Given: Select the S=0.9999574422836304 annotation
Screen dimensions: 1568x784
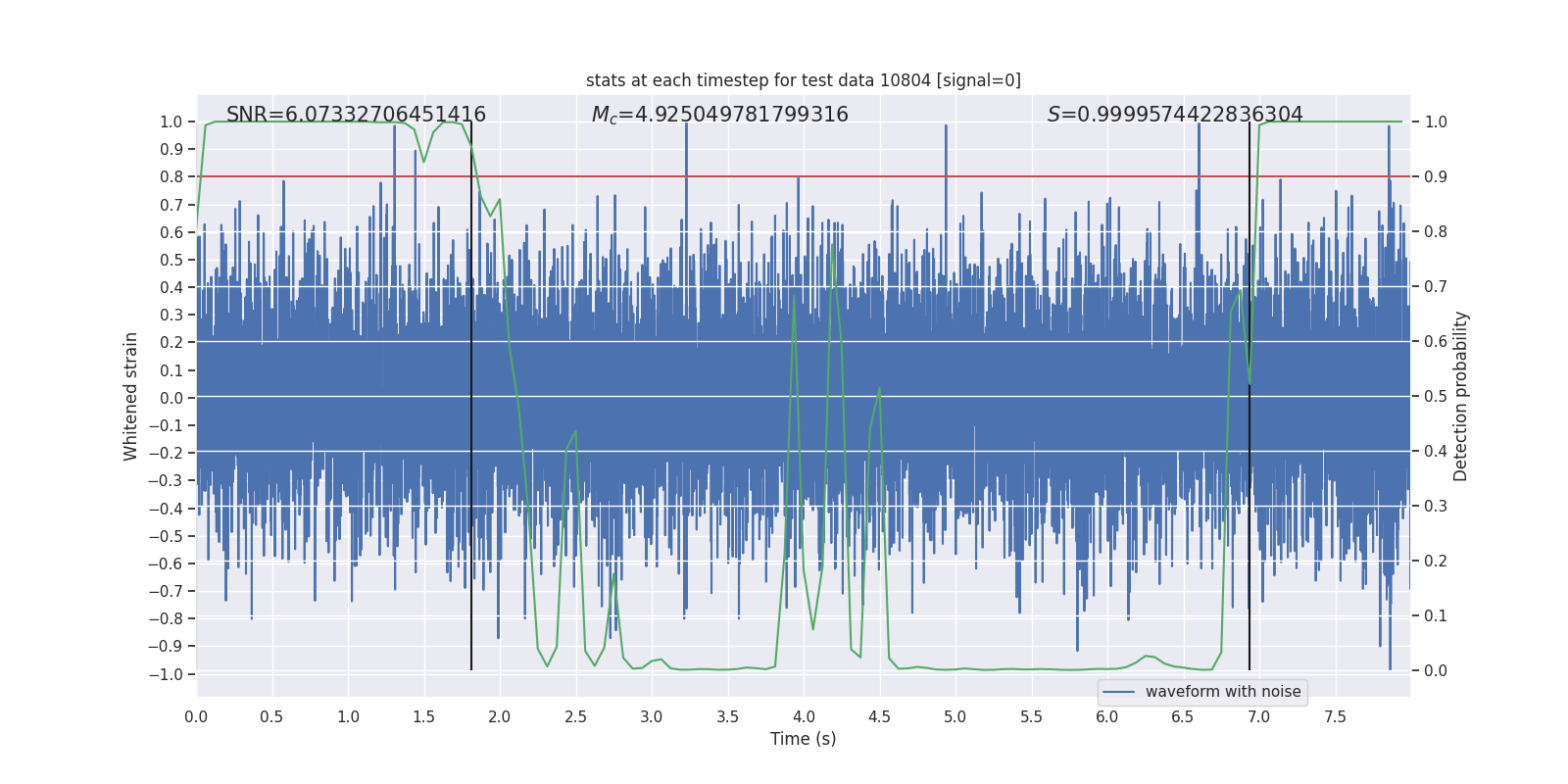Looking at the screenshot, I should click(x=1175, y=115).
